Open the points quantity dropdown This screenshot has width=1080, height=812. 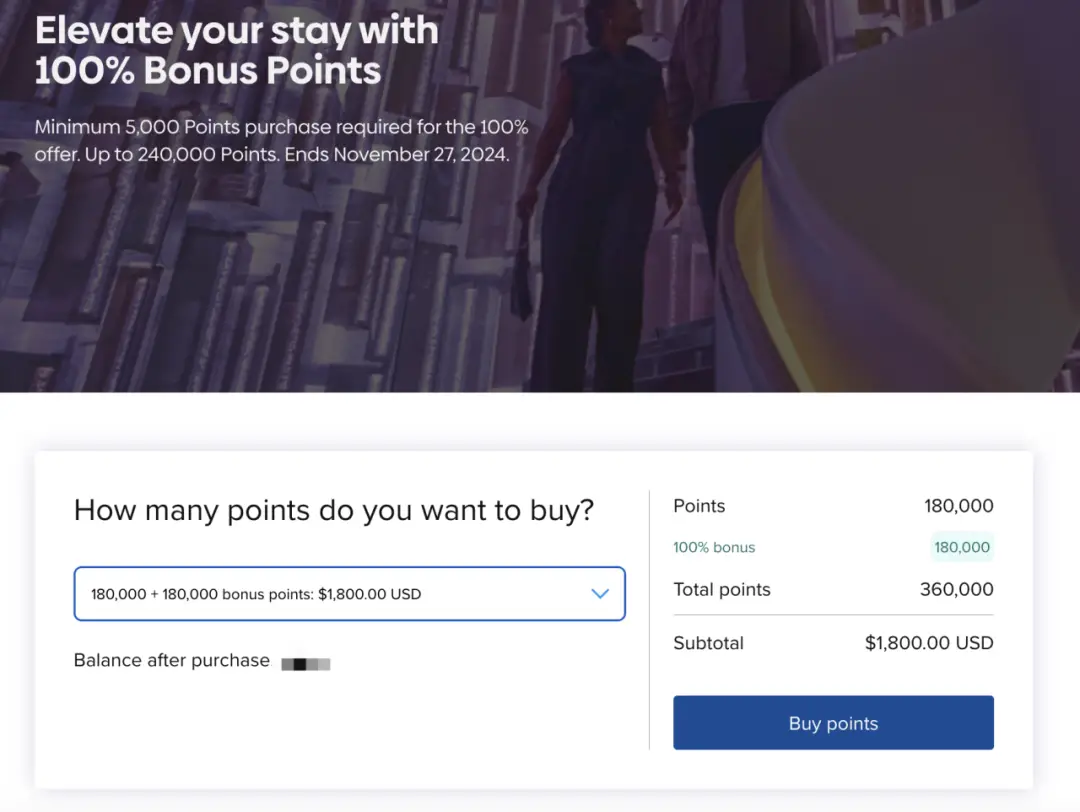(349, 594)
